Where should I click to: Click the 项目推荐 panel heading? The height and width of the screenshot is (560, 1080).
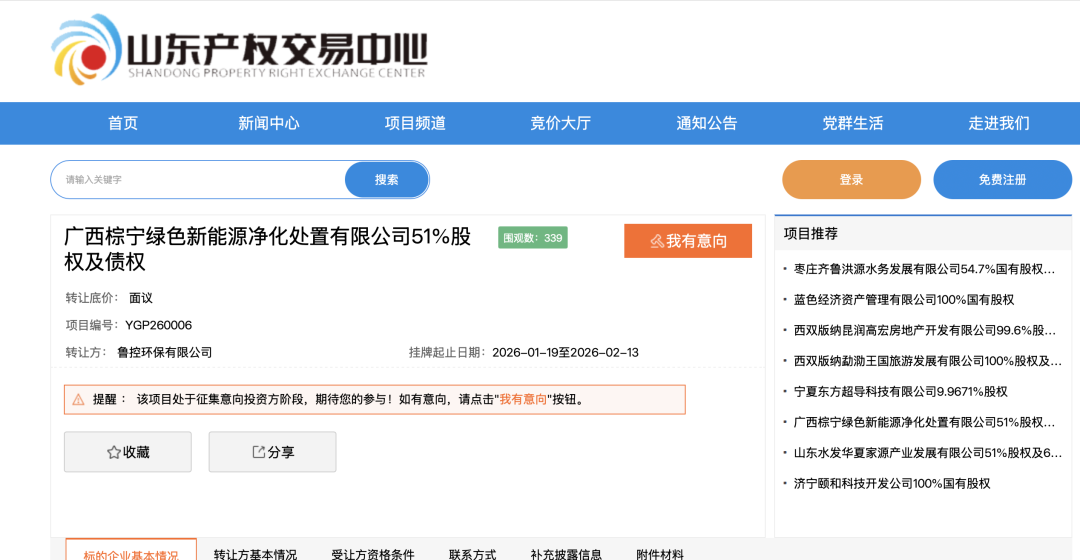pyautogui.click(x=811, y=234)
